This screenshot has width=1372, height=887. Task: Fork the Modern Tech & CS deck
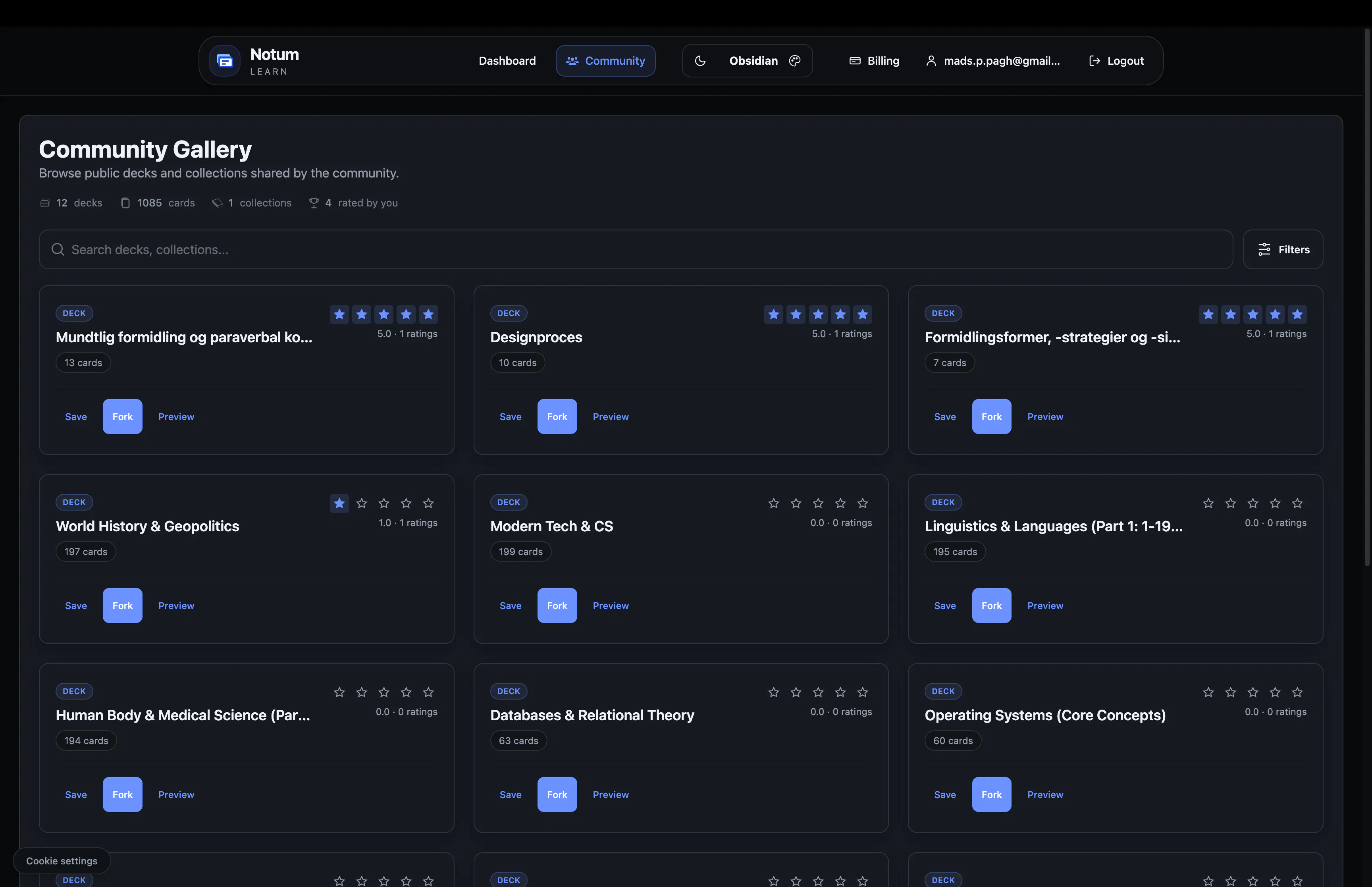(557, 605)
